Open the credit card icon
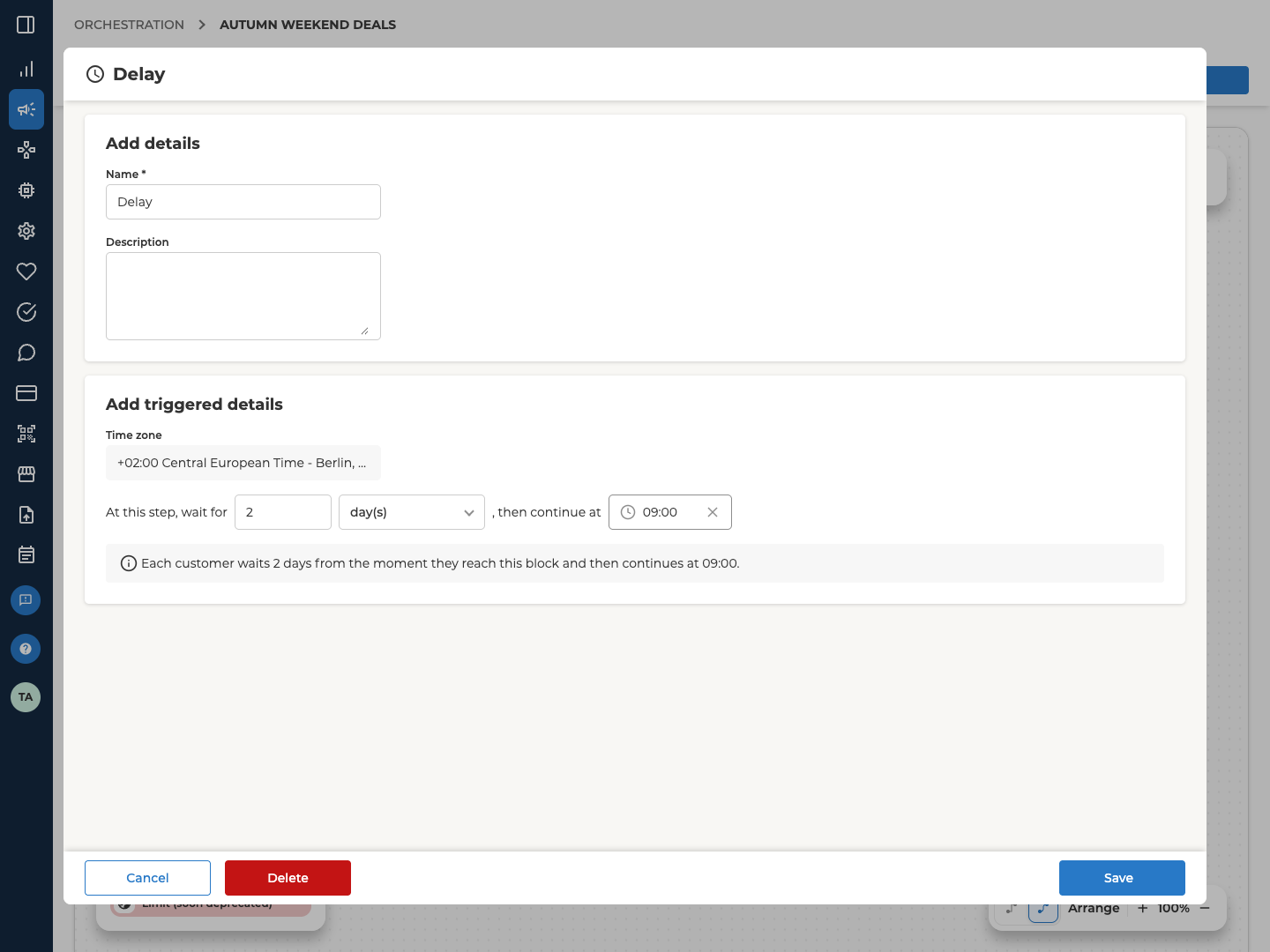The height and width of the screenshot is (952, 1270). point(26,393)
